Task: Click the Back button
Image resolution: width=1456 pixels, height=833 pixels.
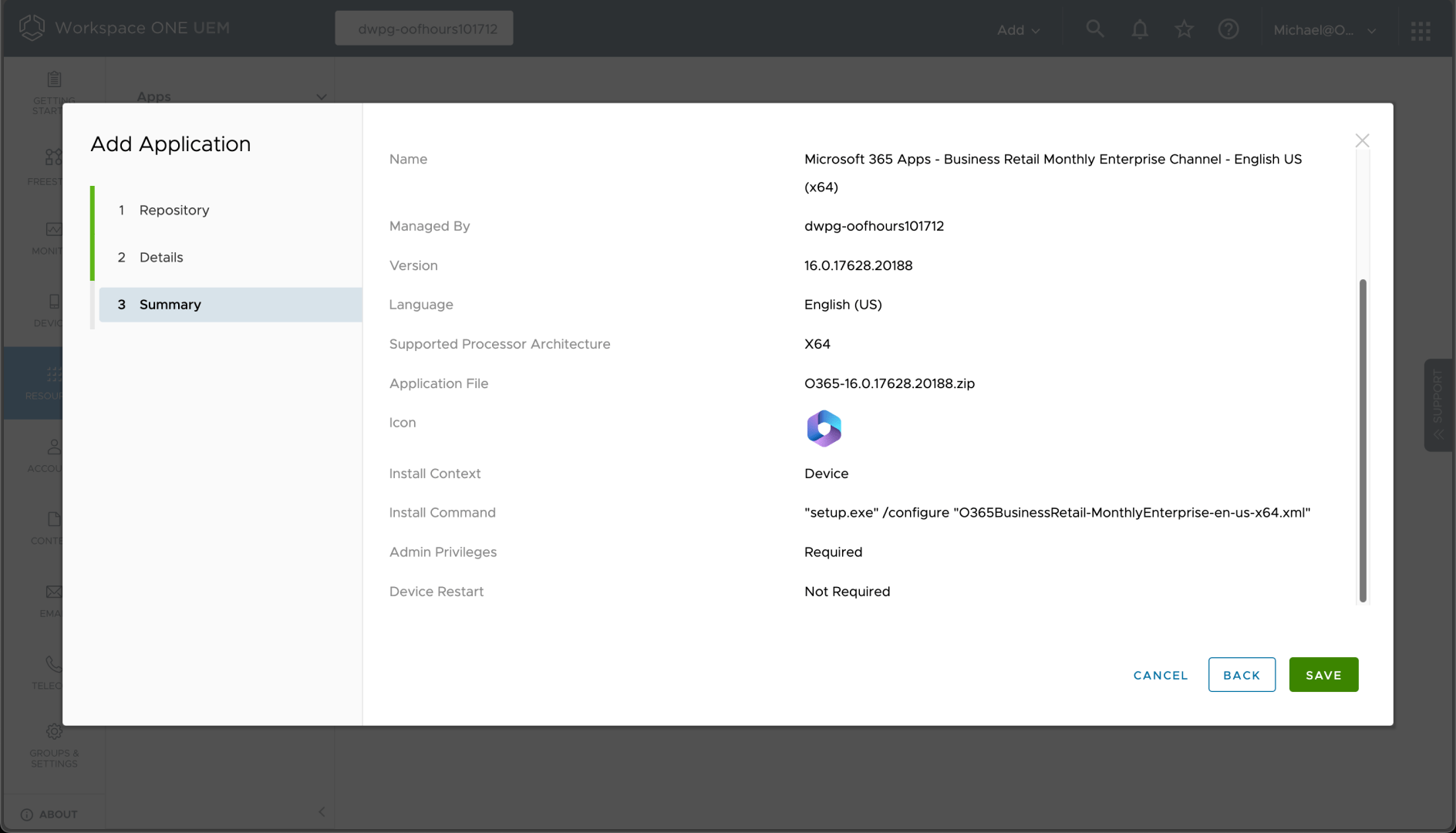Action: (x=1242, y=675)
